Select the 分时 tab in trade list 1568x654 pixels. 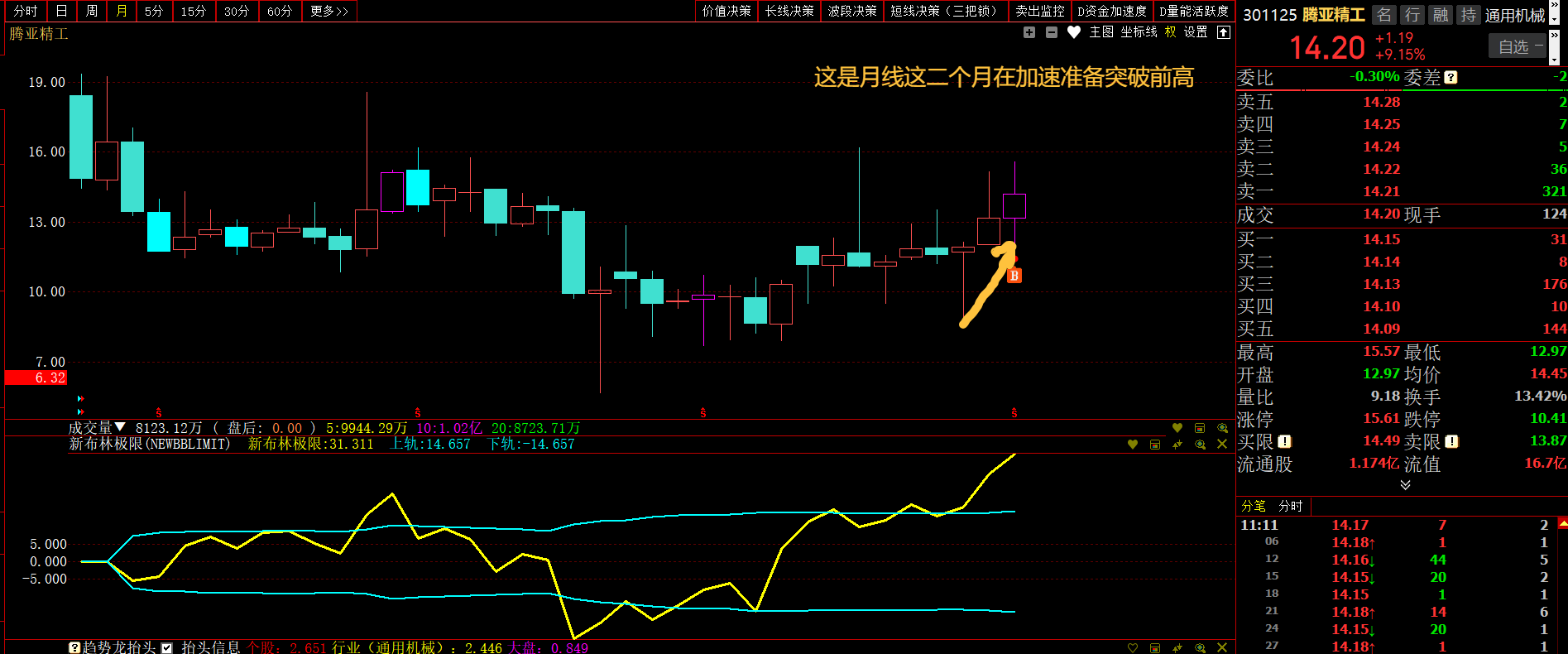1291,506
